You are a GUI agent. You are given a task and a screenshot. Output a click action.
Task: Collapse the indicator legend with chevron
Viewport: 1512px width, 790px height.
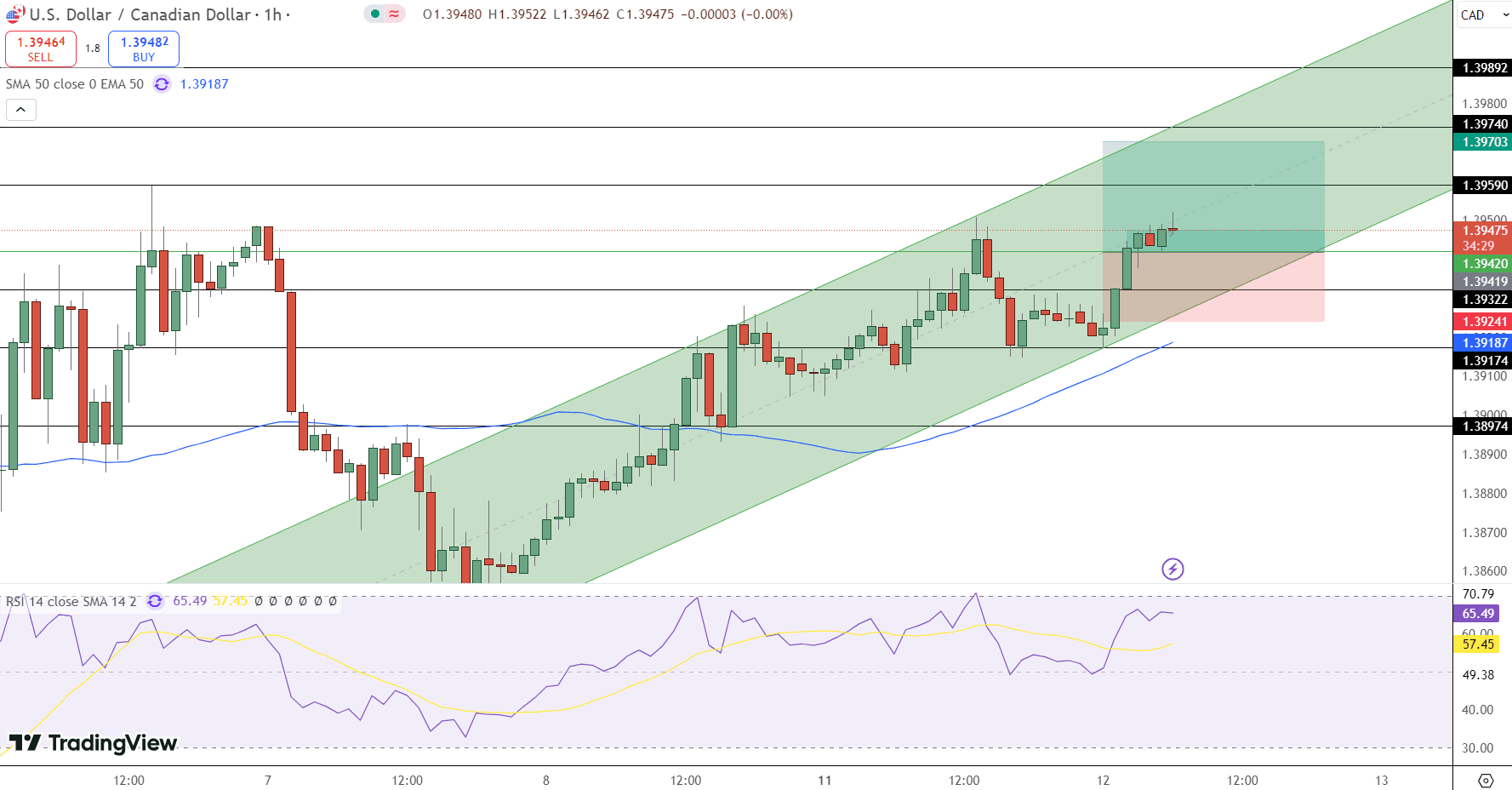pyautogui.click(x=21, y=110)
